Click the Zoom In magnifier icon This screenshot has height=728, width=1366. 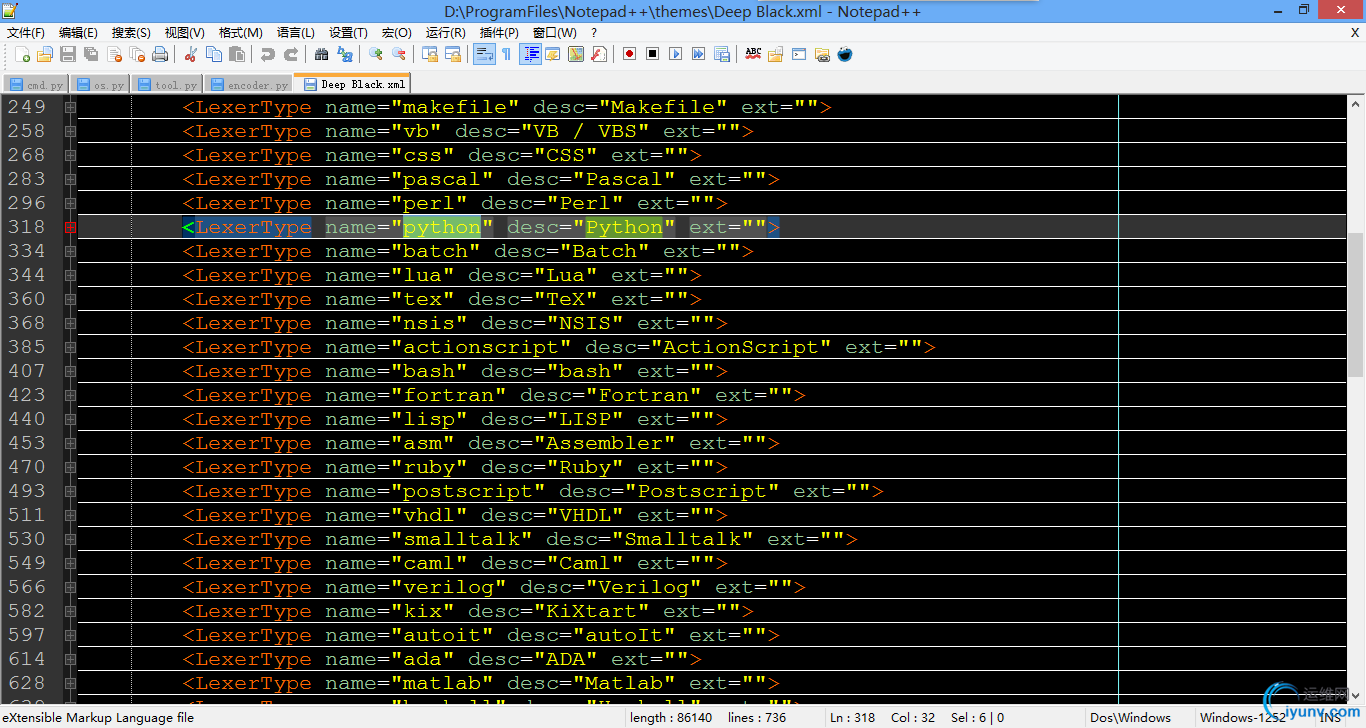click(x=376, y=54)
